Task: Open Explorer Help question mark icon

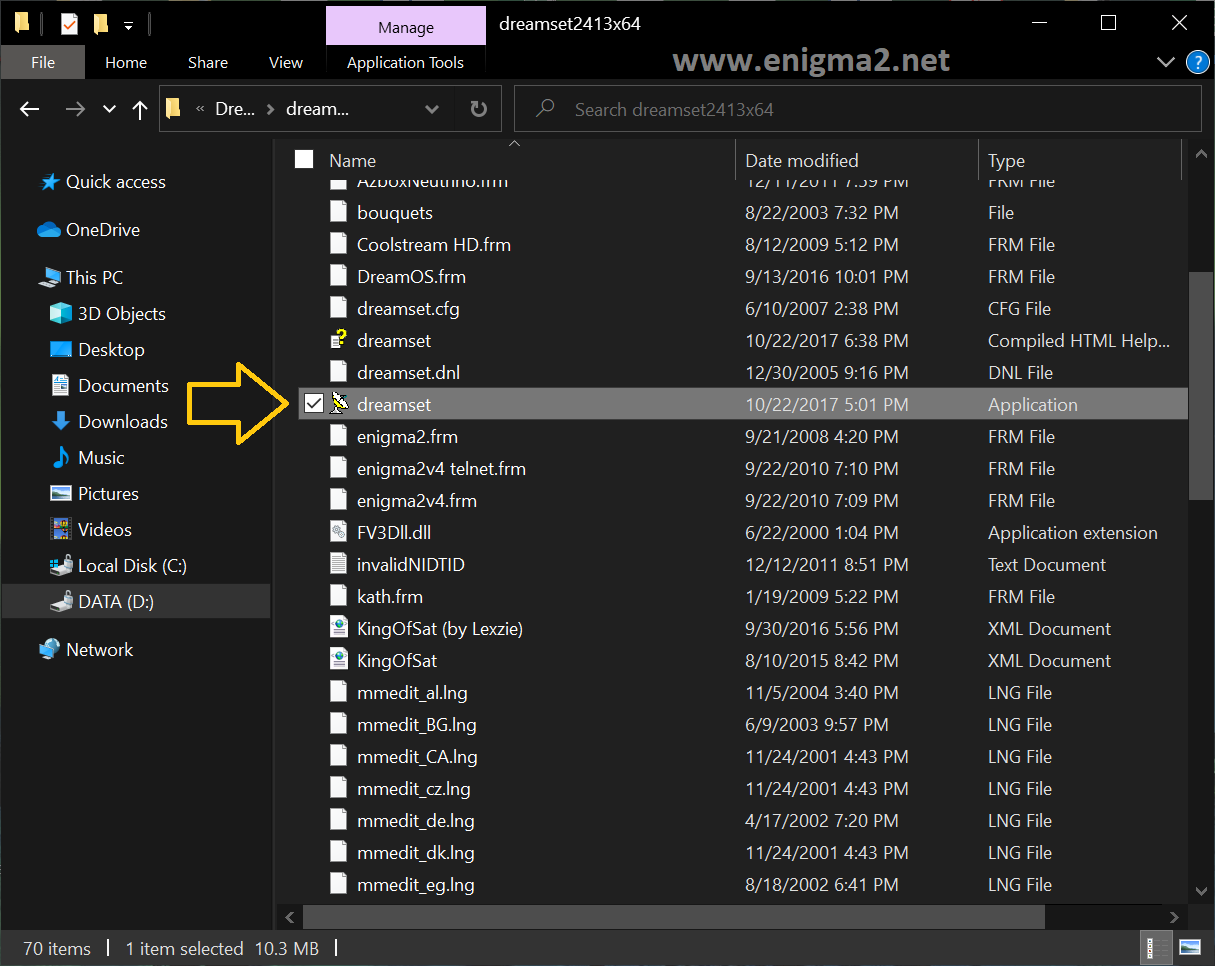Action: point(1197,62)
